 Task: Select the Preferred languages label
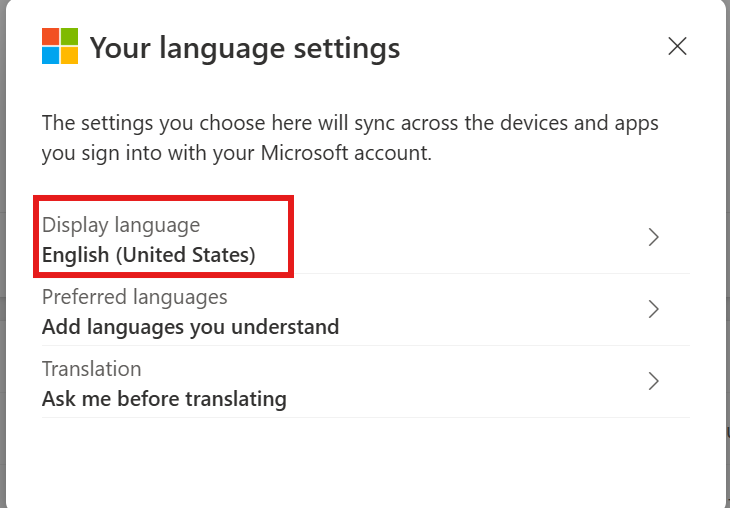pyautogui.click(x=134, y=297)
